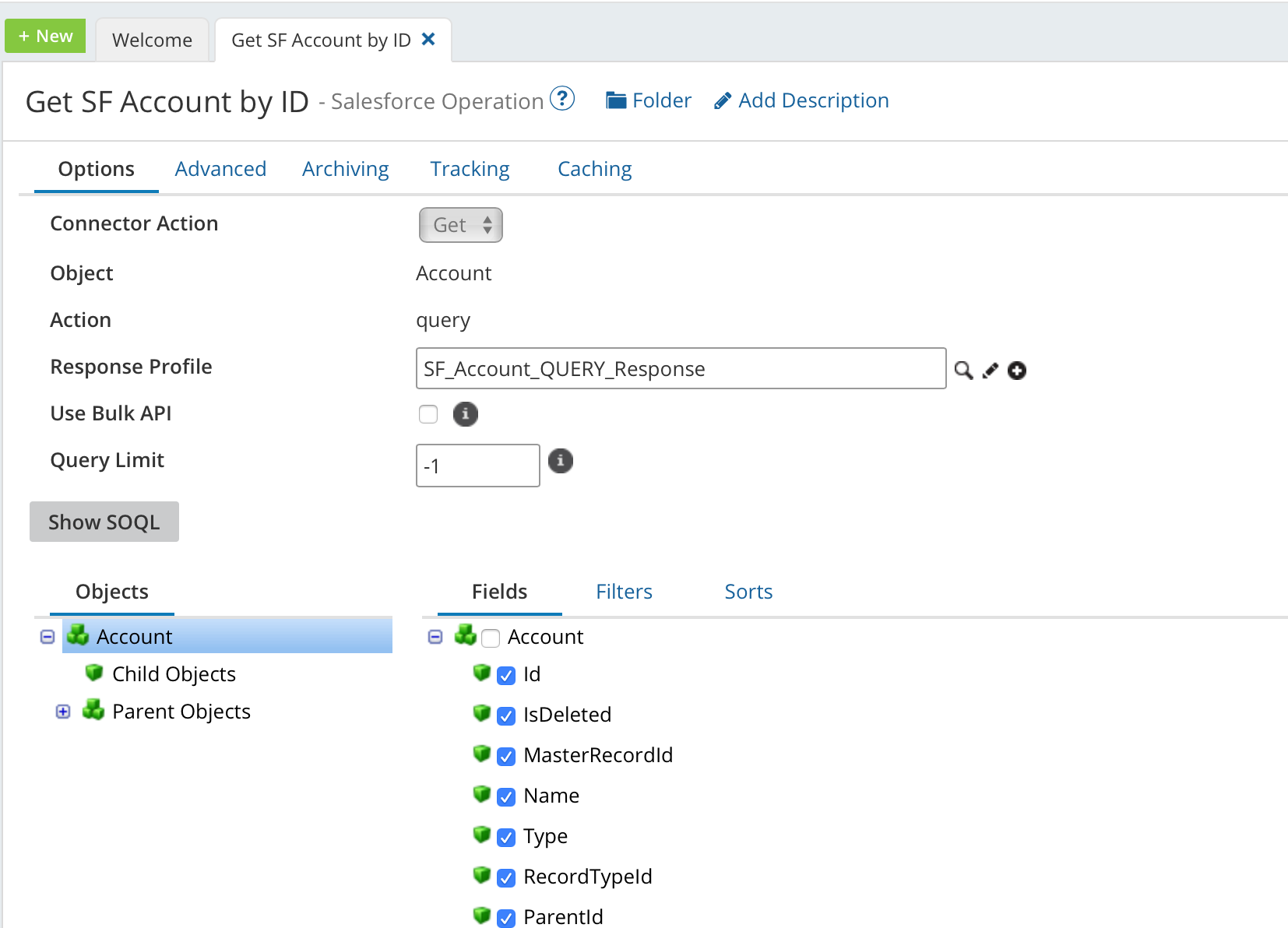Click the plus icon to add profile
This screenshot has height=928, width=1288.
click(x=1016, y=371)
